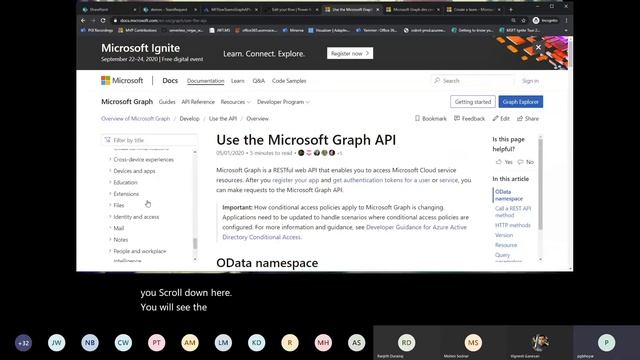Open API Reference in Microsoft Graph nav
Screen dimensions: 640x360
click(x=198, y=102)
